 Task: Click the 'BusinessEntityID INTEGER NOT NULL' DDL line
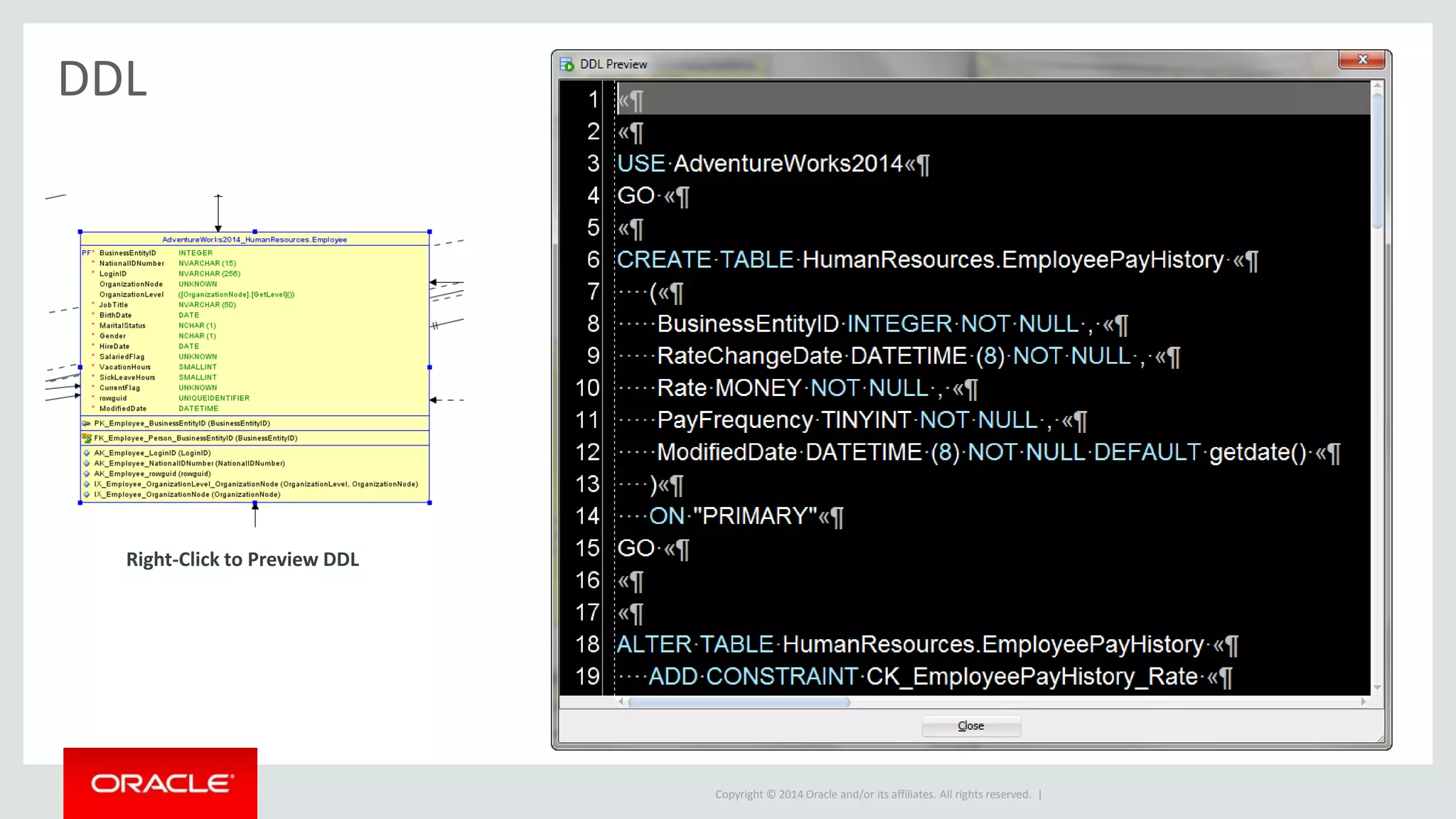[x=872, y=324]
